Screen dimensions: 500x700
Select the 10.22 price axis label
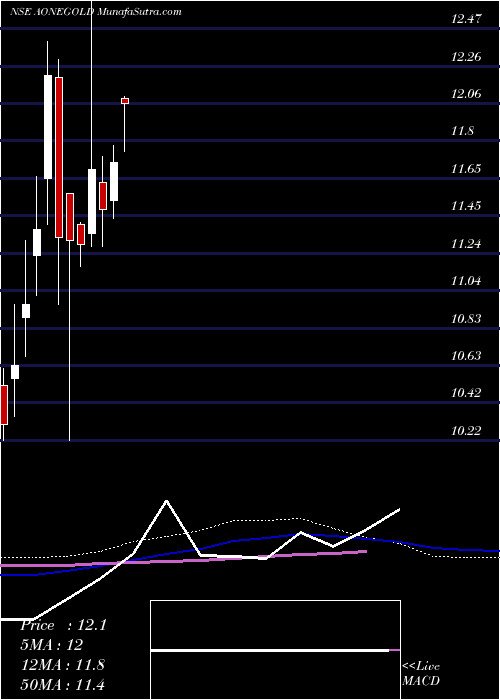click(467, 430)
